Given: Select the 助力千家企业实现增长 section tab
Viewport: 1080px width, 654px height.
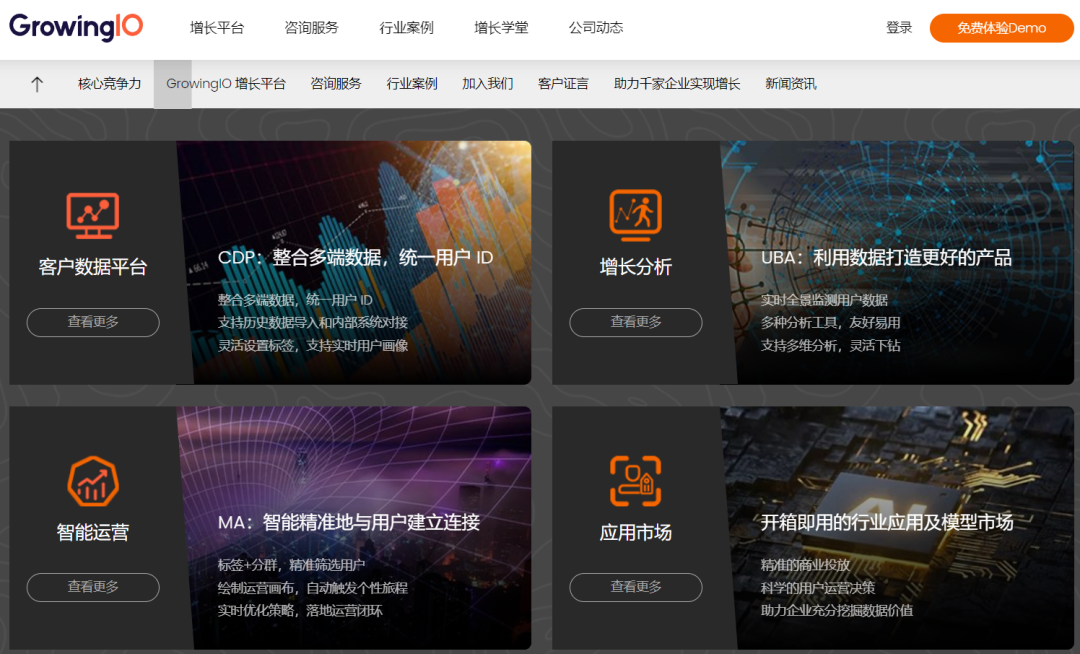Looking at the screenshot, I should 677,84.
